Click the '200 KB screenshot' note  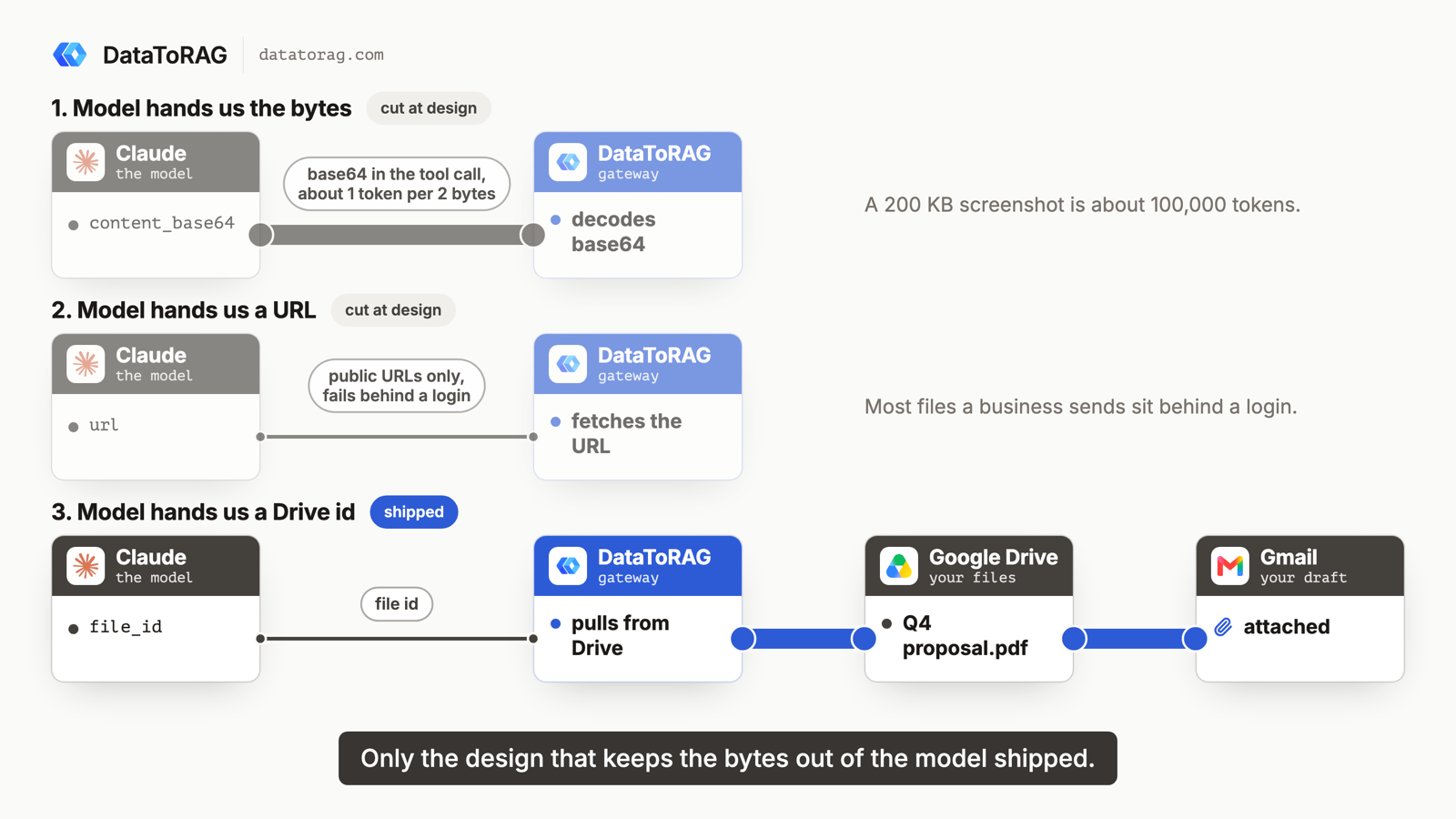[x=1082, y=205]
